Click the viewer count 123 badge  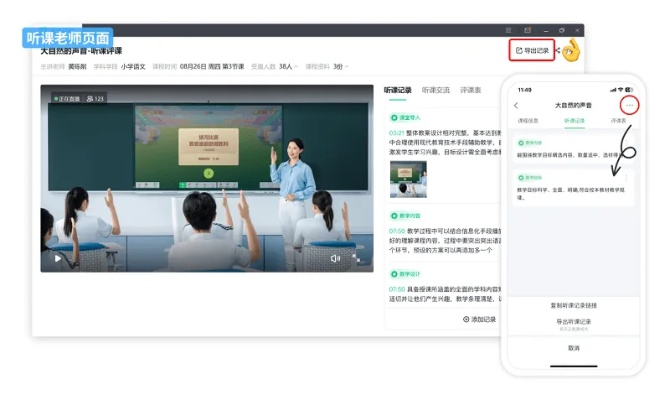coord(96,98)
